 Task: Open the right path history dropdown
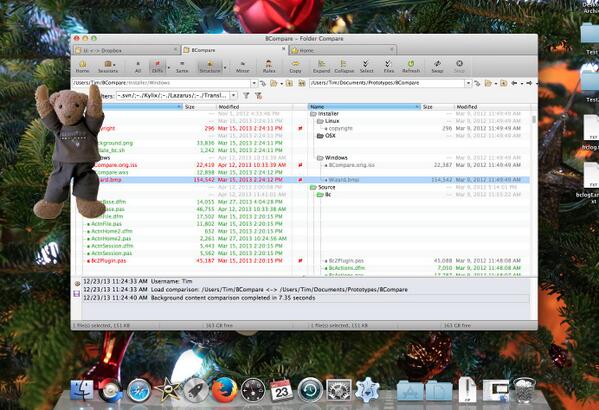click(468, 83)
